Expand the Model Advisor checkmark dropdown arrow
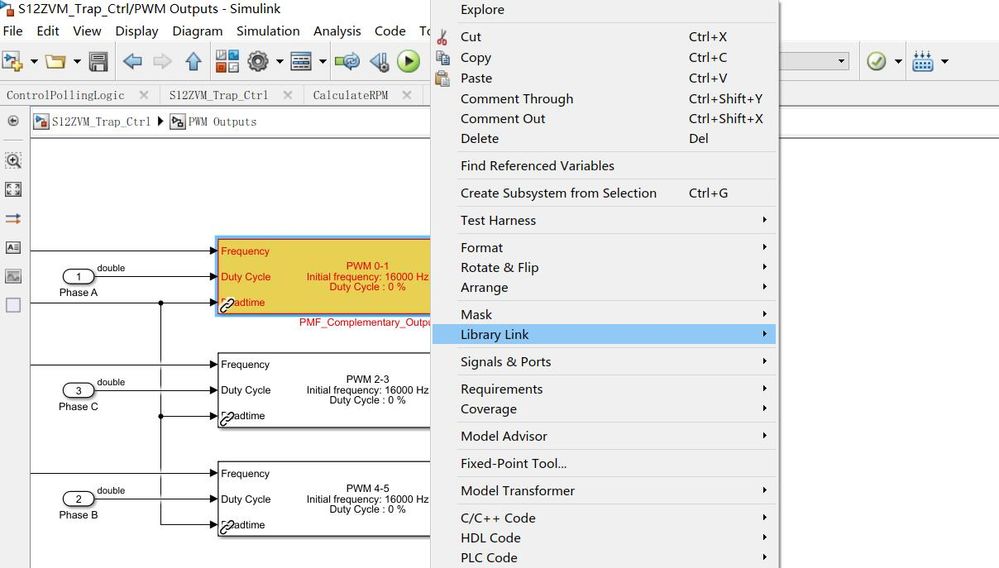Screen dimensions: 999x568 tap(898, 62)
